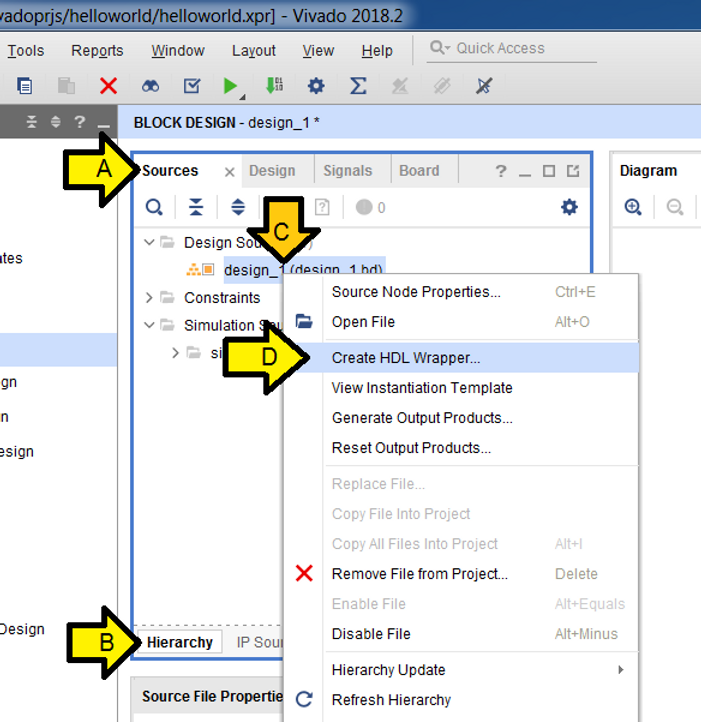Open Quick Access search dropdown

click(x=440, y=48)
